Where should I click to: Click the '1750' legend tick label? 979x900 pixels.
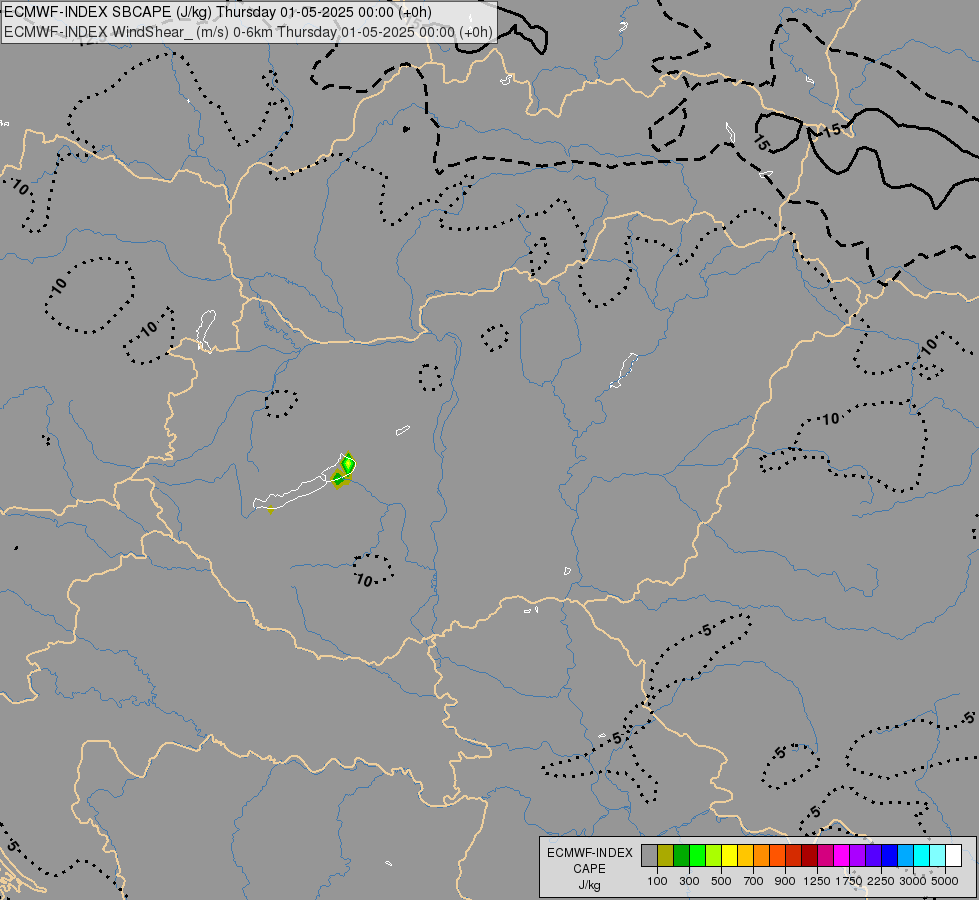[849, 881]
